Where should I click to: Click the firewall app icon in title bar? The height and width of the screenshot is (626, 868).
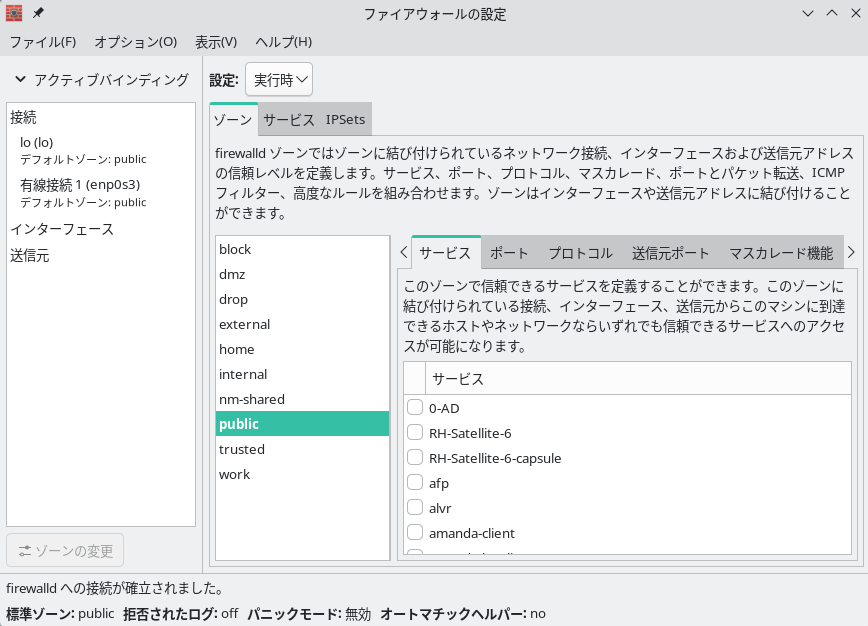15,14
